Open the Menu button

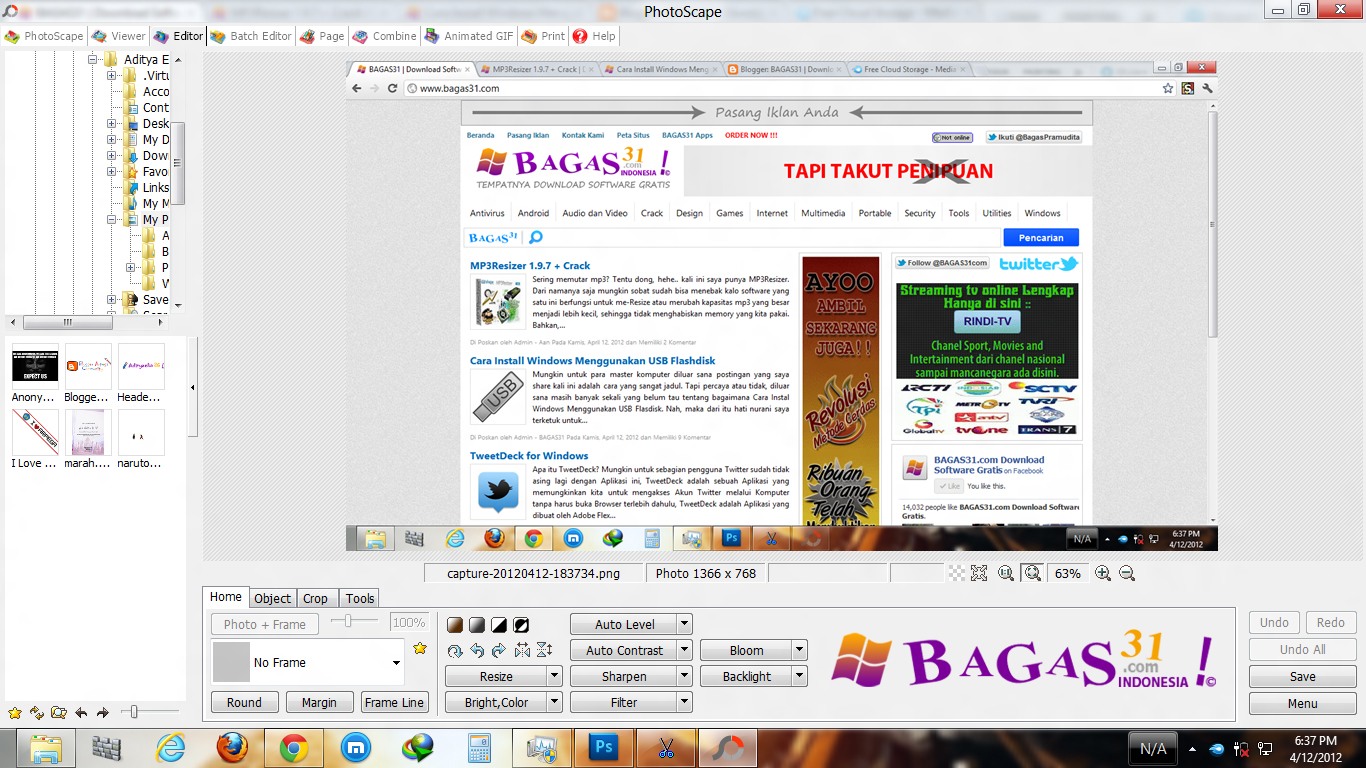(1302, 703)
